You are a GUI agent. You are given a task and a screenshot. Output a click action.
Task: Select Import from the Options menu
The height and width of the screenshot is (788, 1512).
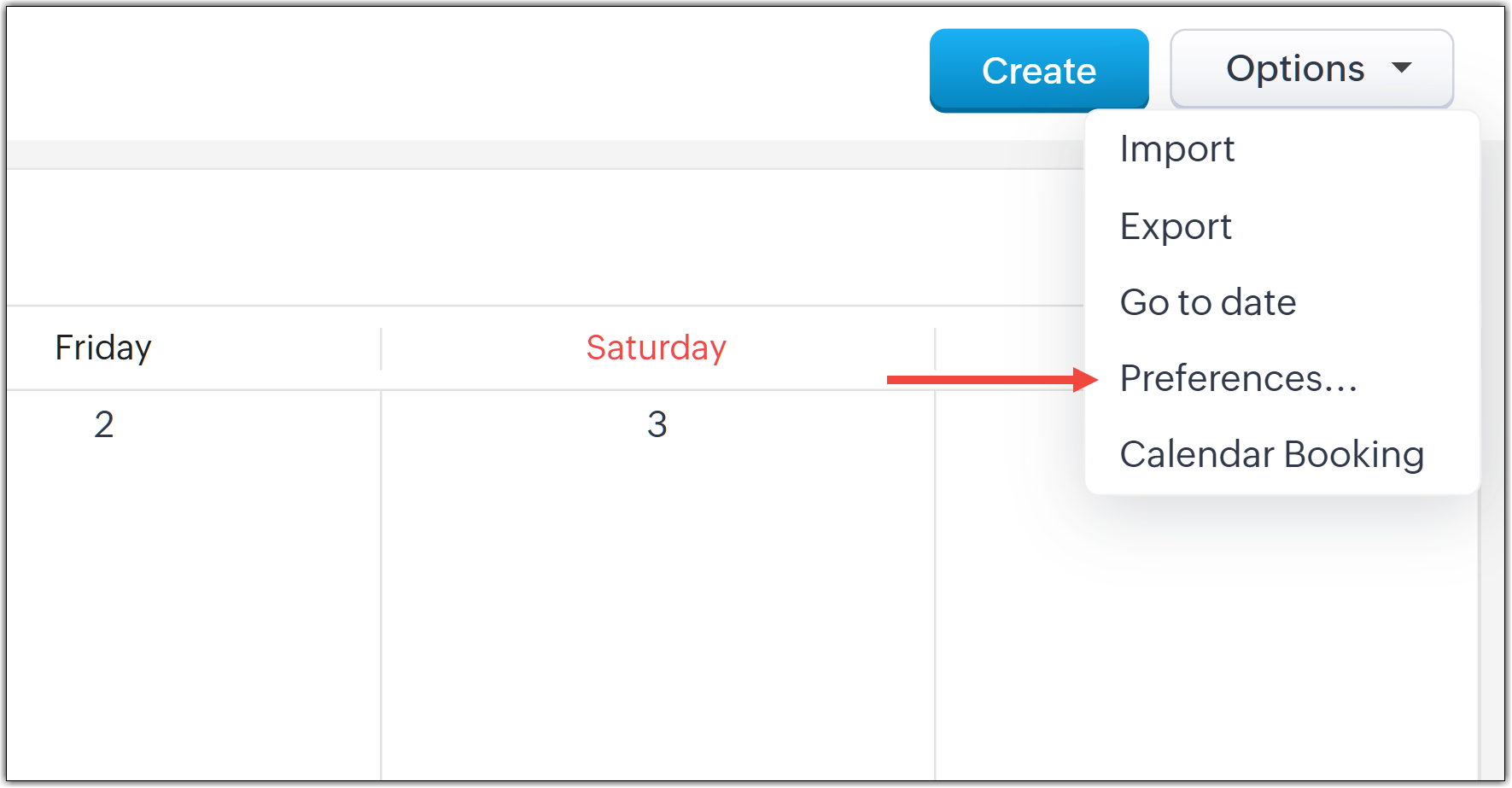click(1176, 149)
